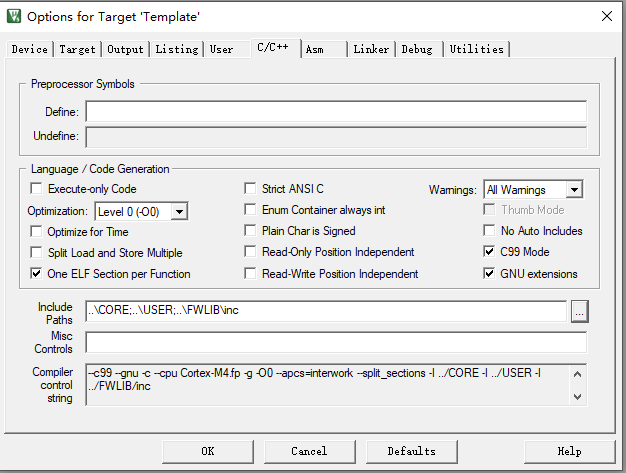Click the compiler string scroll-down arrow
Viewport: 626px width, 473px height.
pos(577,396)
